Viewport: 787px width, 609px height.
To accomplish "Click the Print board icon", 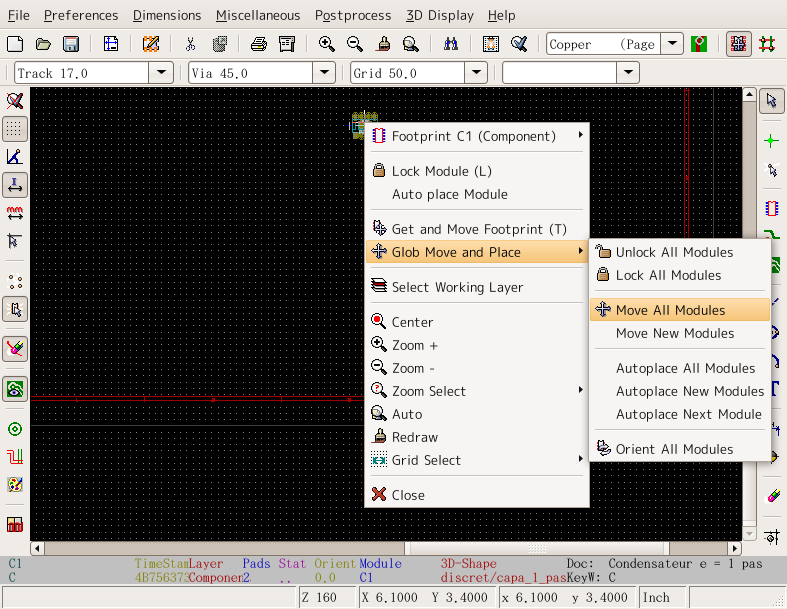I will click(x=258, y=44).
